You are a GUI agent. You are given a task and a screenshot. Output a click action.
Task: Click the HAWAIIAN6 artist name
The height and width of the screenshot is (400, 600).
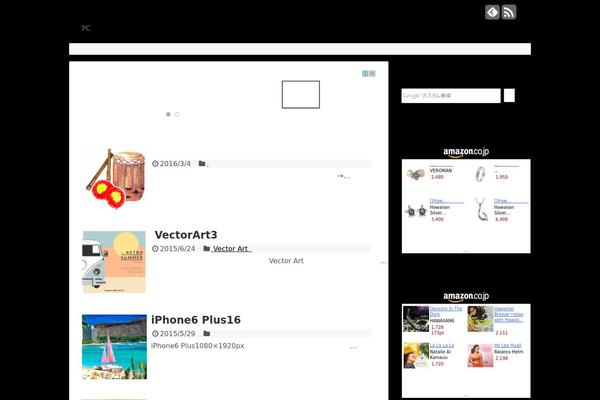pyautogui.click(x=442, y=321)
